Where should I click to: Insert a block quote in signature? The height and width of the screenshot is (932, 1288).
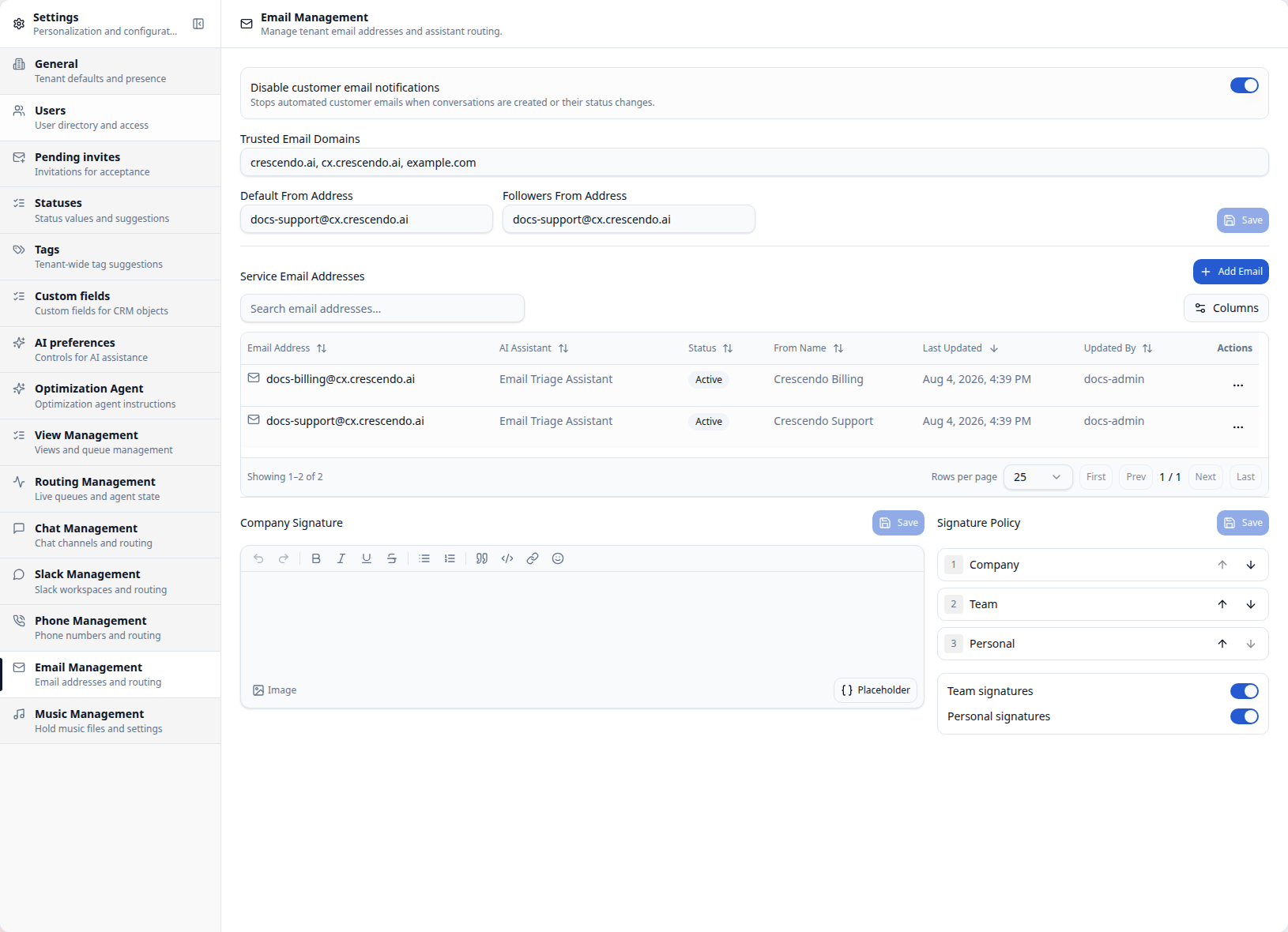click(x=482, y=558)
